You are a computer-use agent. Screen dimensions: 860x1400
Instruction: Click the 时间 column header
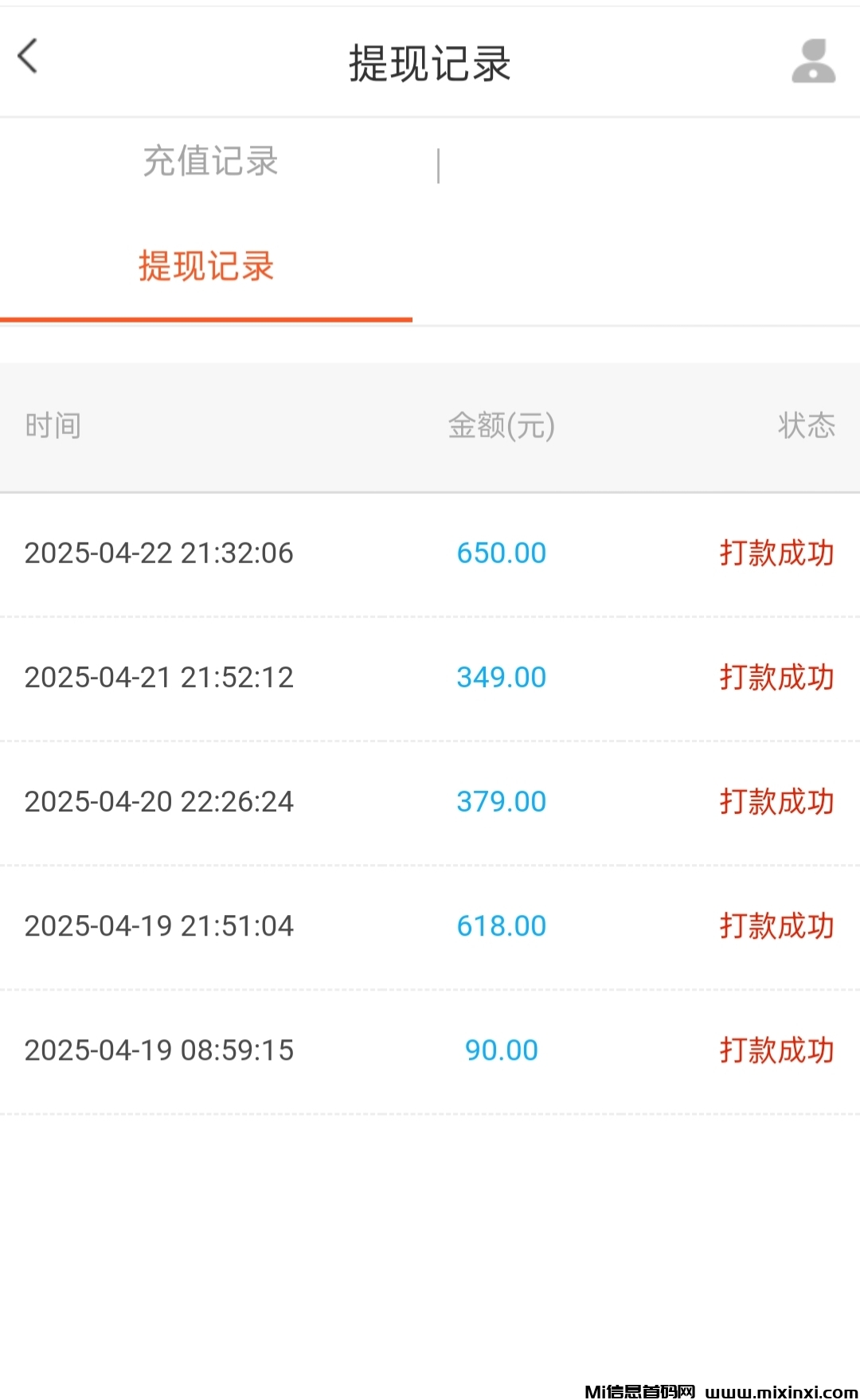[53, 426]
